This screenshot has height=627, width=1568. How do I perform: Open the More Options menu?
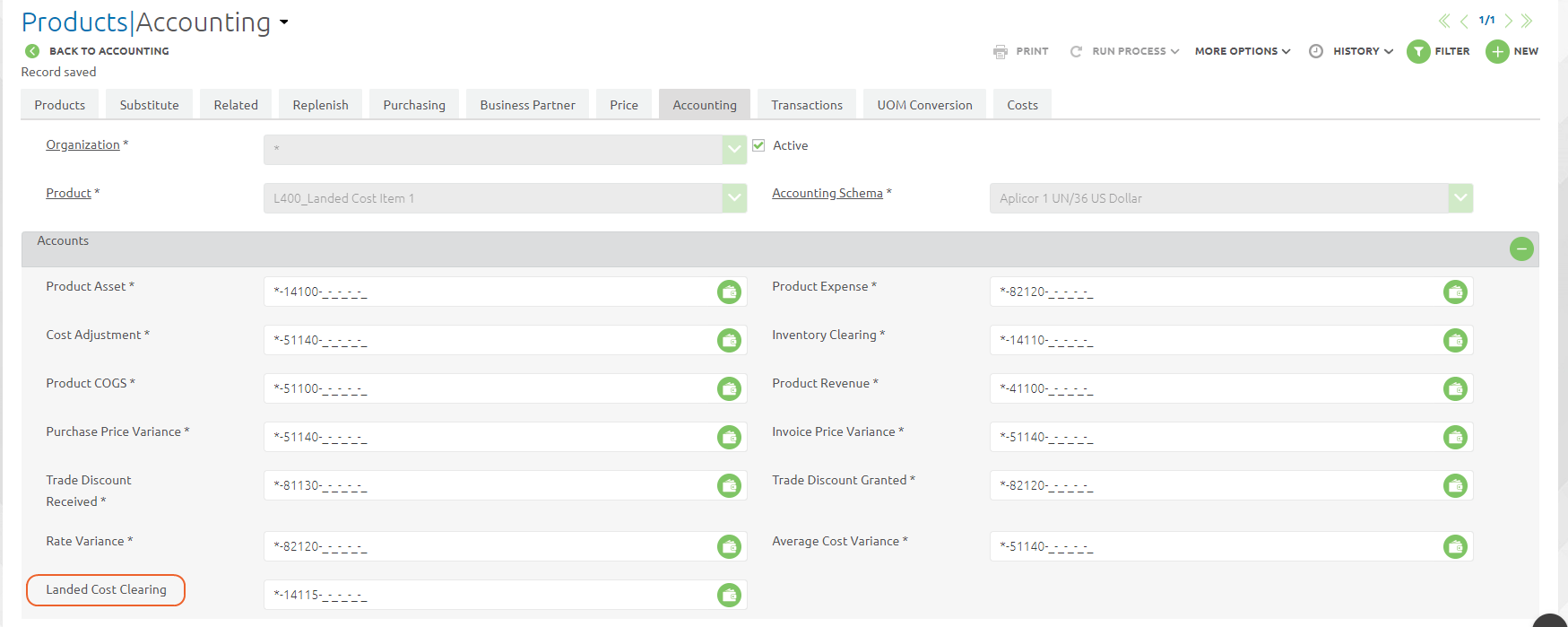(x=1242, y=51)
